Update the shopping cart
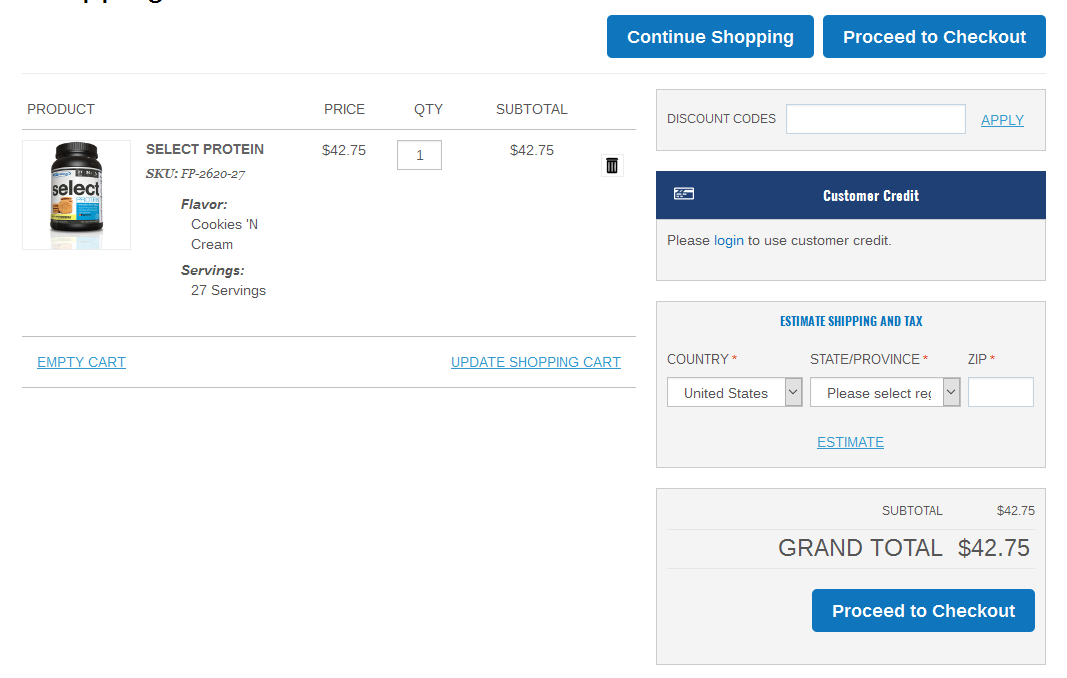 tap(535, 362)
